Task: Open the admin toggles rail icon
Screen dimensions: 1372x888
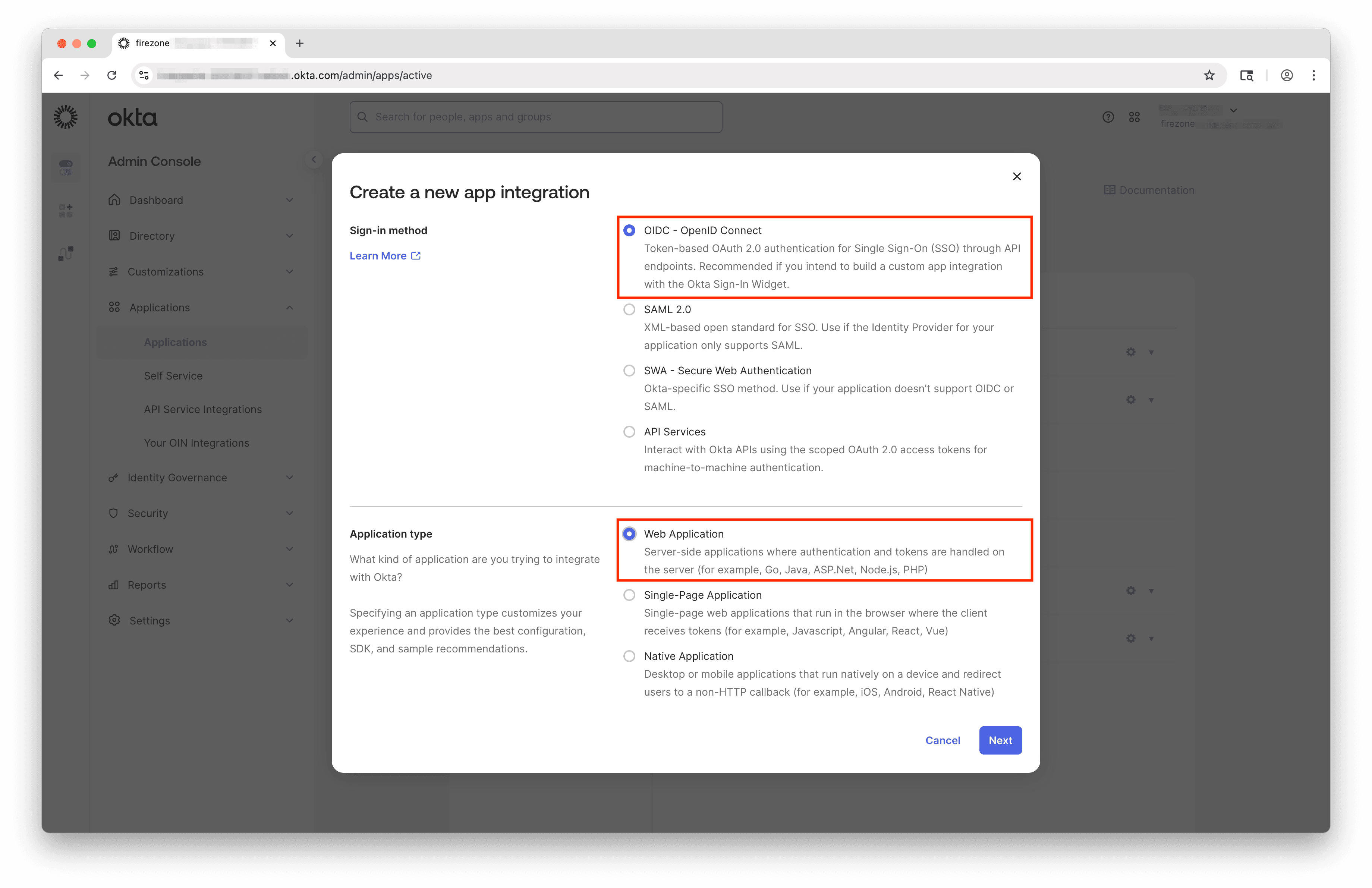Action: pyautogui.click(x=66, y=167)
